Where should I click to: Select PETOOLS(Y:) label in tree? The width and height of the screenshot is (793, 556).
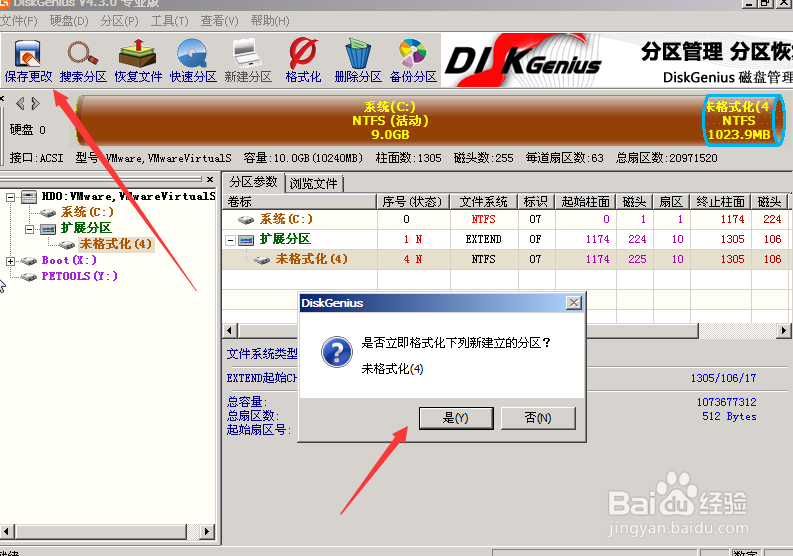pyautogui.click(x=79, y=277)
